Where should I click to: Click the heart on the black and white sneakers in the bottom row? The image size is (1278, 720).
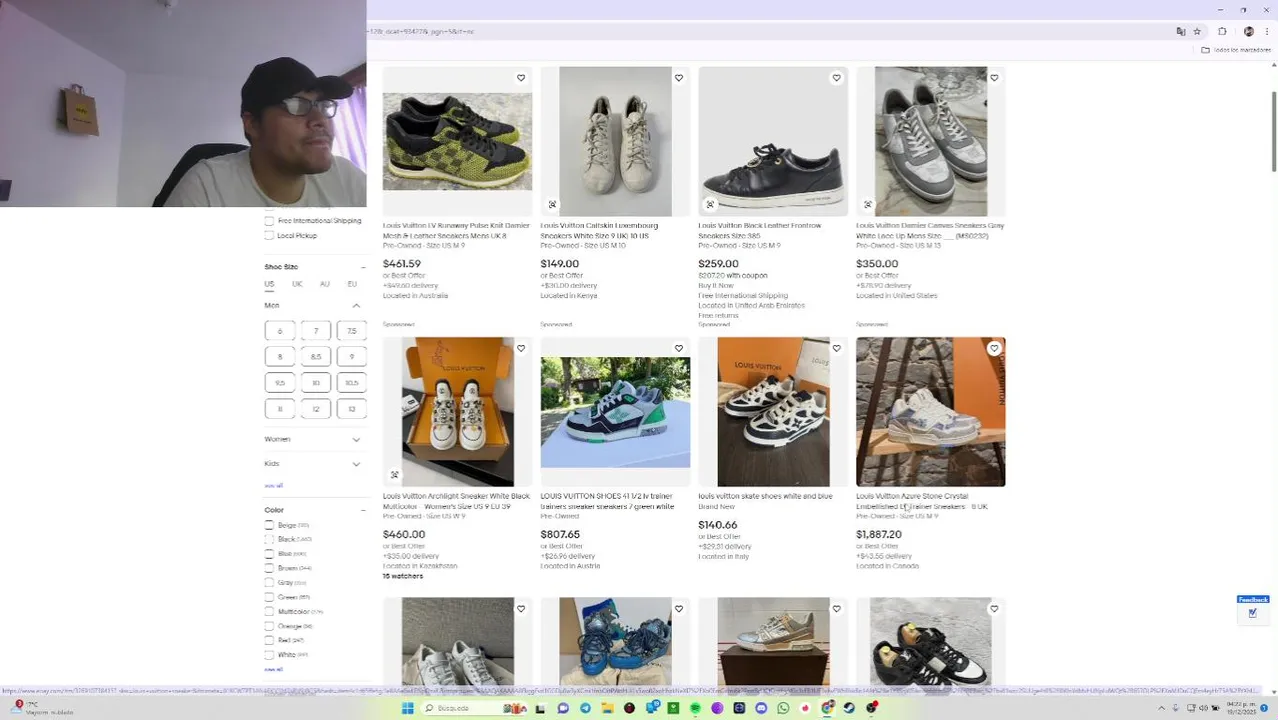point(994,608)
